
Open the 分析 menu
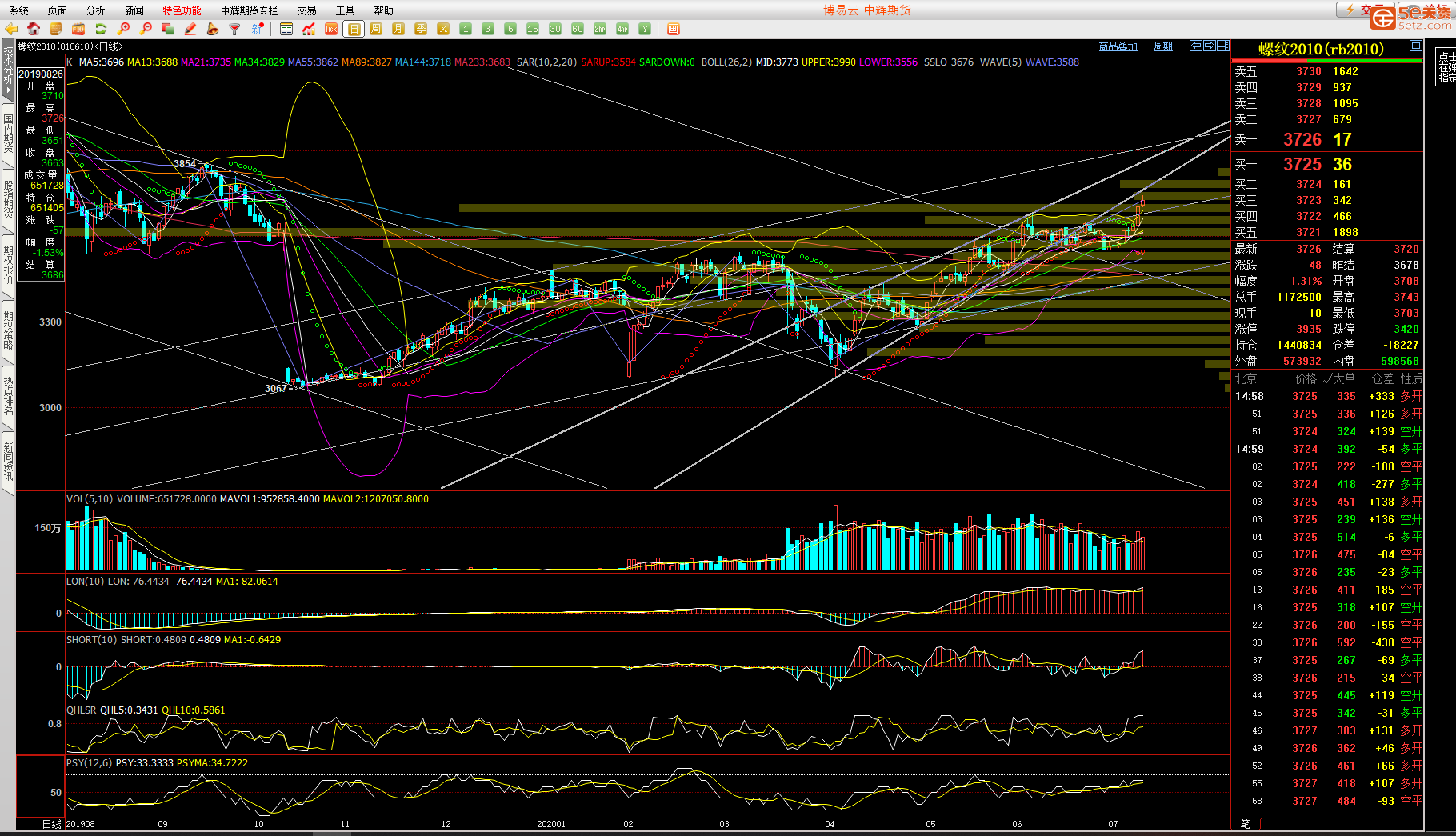tap(96, 10)
